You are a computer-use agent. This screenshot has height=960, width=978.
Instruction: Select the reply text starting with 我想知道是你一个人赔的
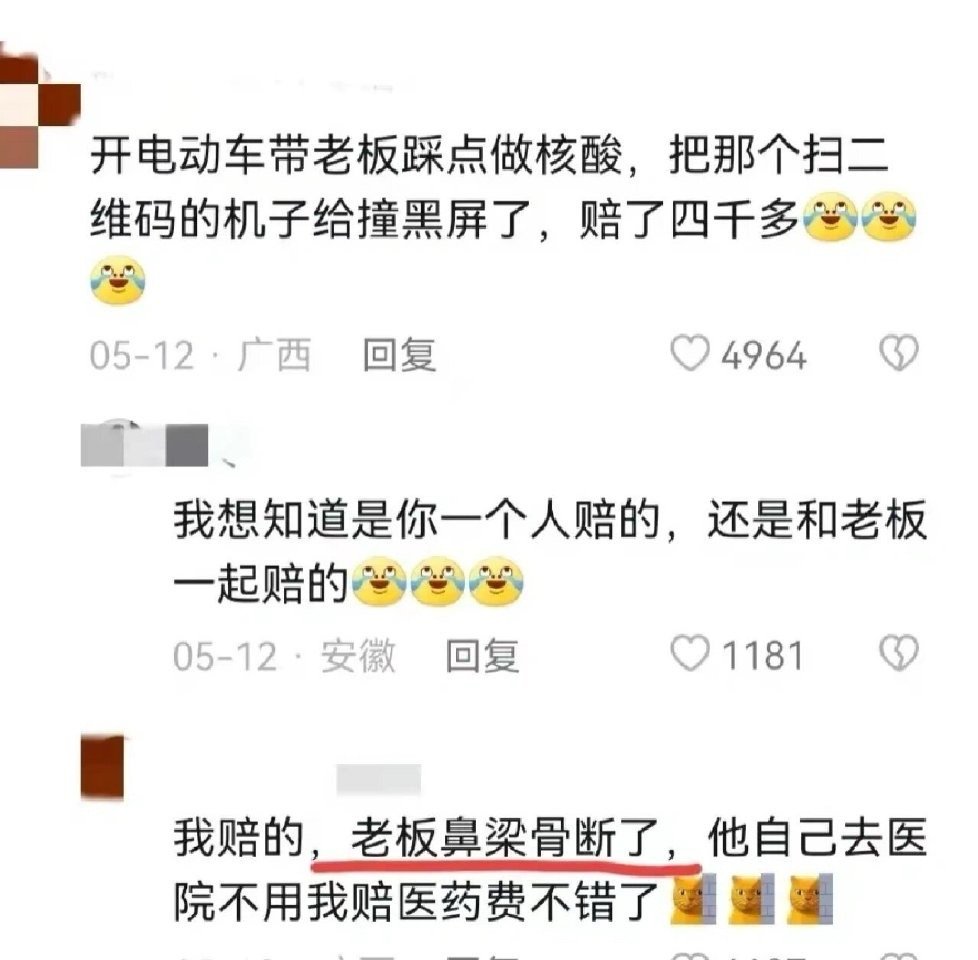(550, 552)
